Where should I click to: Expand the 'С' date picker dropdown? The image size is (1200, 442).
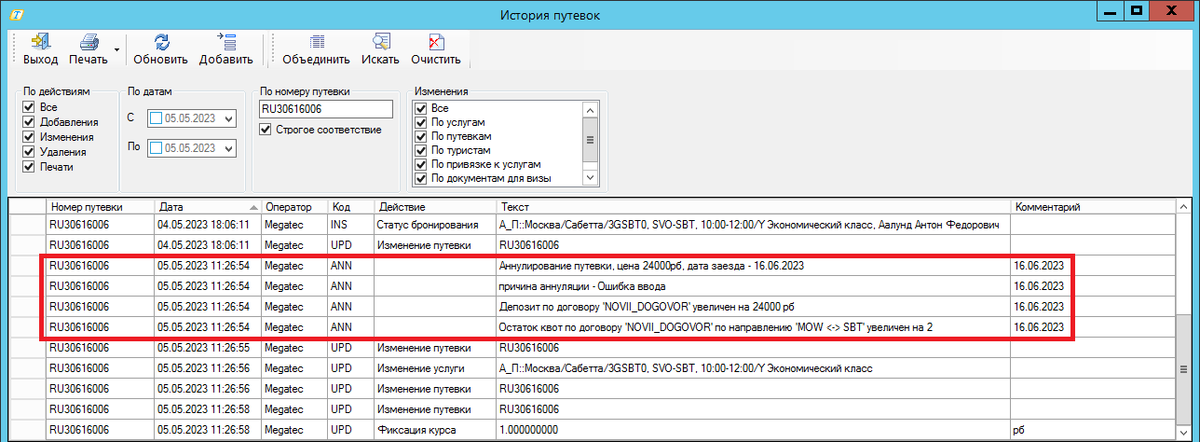pos(229,119)
